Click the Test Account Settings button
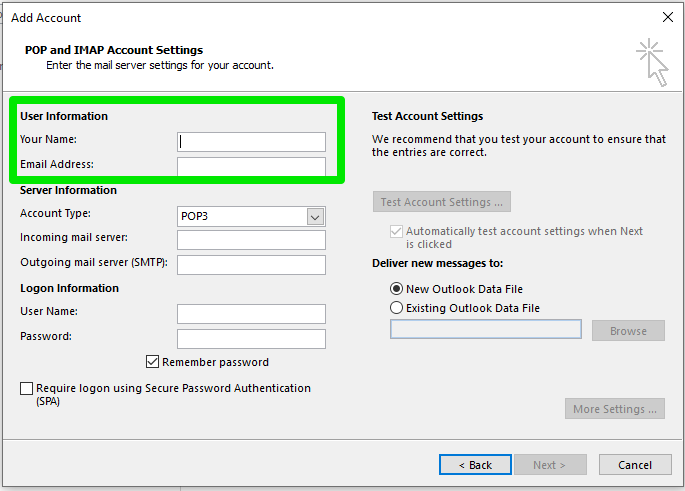685x491 pixels. [442, 202]
